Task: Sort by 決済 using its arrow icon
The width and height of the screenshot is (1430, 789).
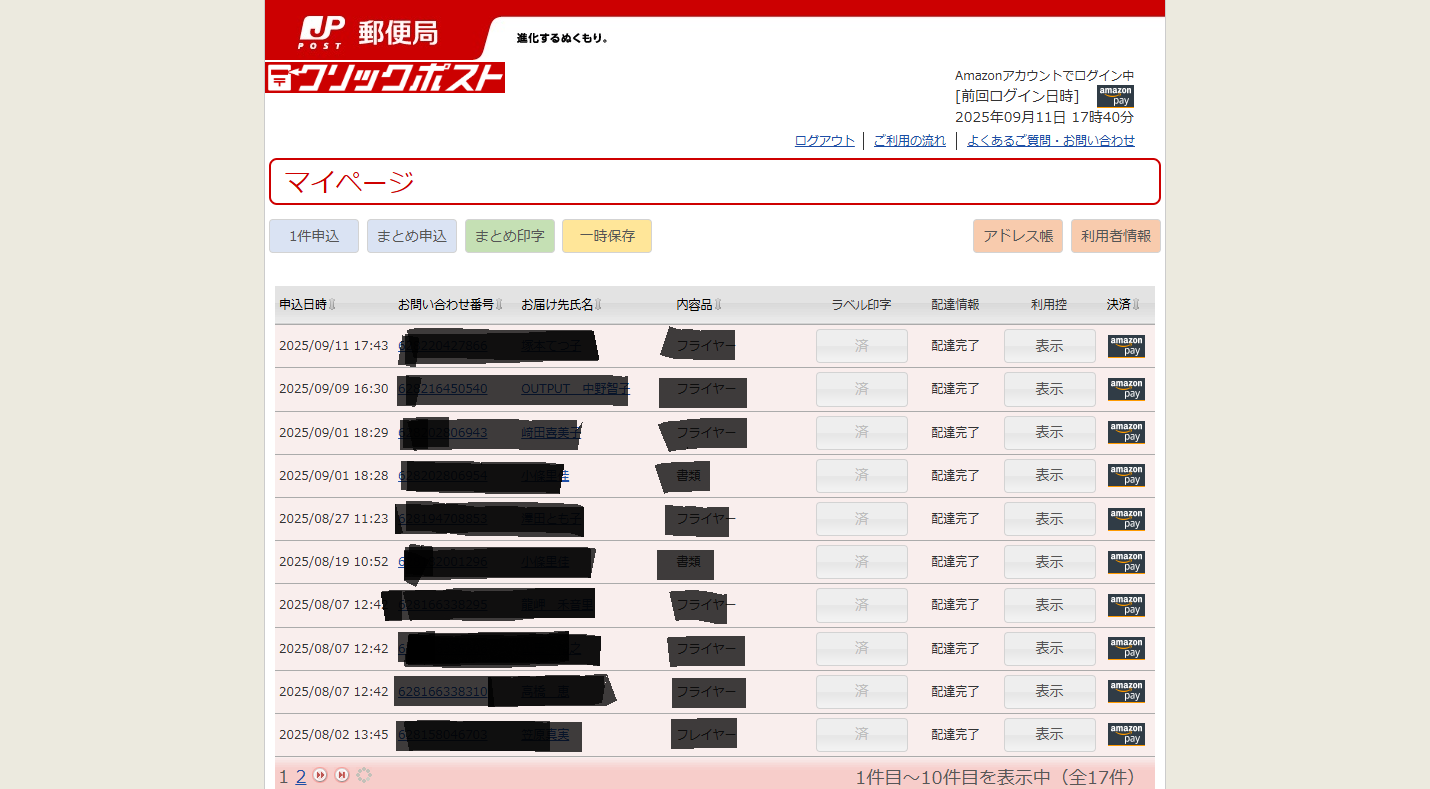Action: coord(1136,305)
